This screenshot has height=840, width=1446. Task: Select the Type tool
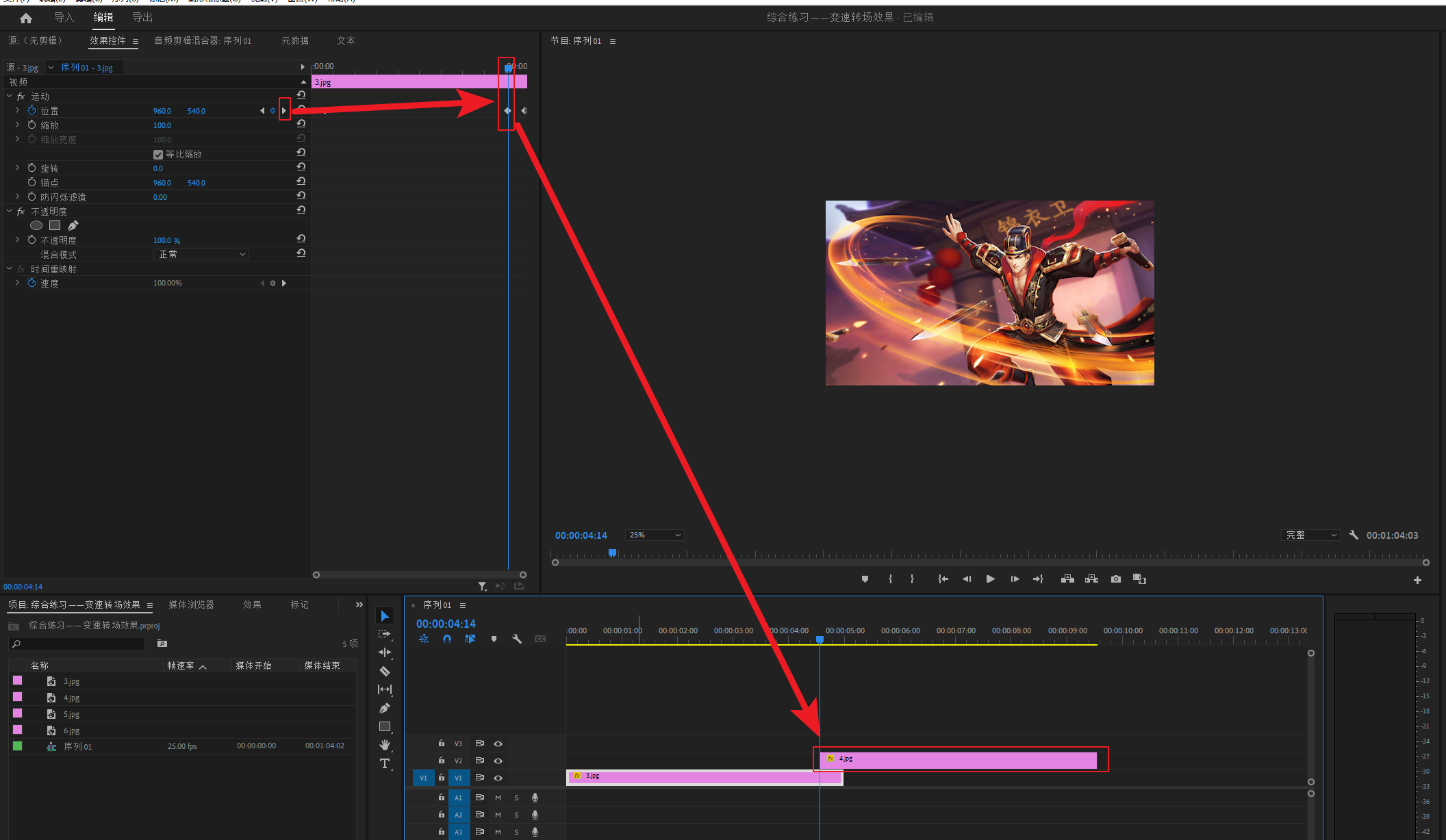385,763
